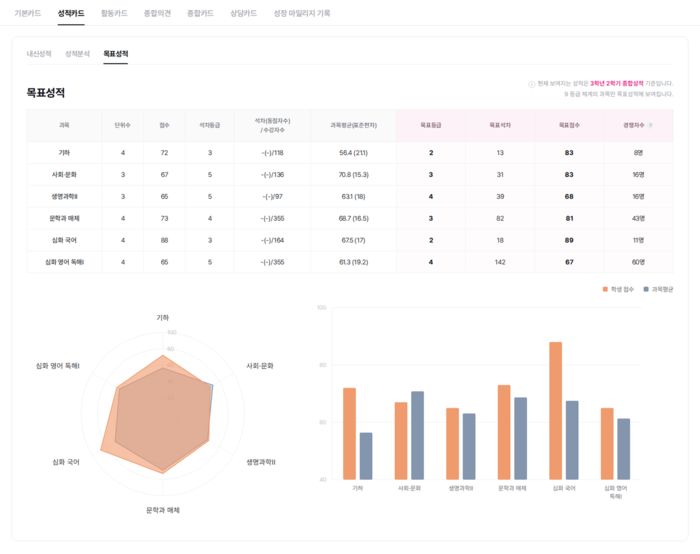The height and width of the screenshot is (554, 700).
Task: Click target score 89 in the 심화 국어 row
Action: (569, 240)
